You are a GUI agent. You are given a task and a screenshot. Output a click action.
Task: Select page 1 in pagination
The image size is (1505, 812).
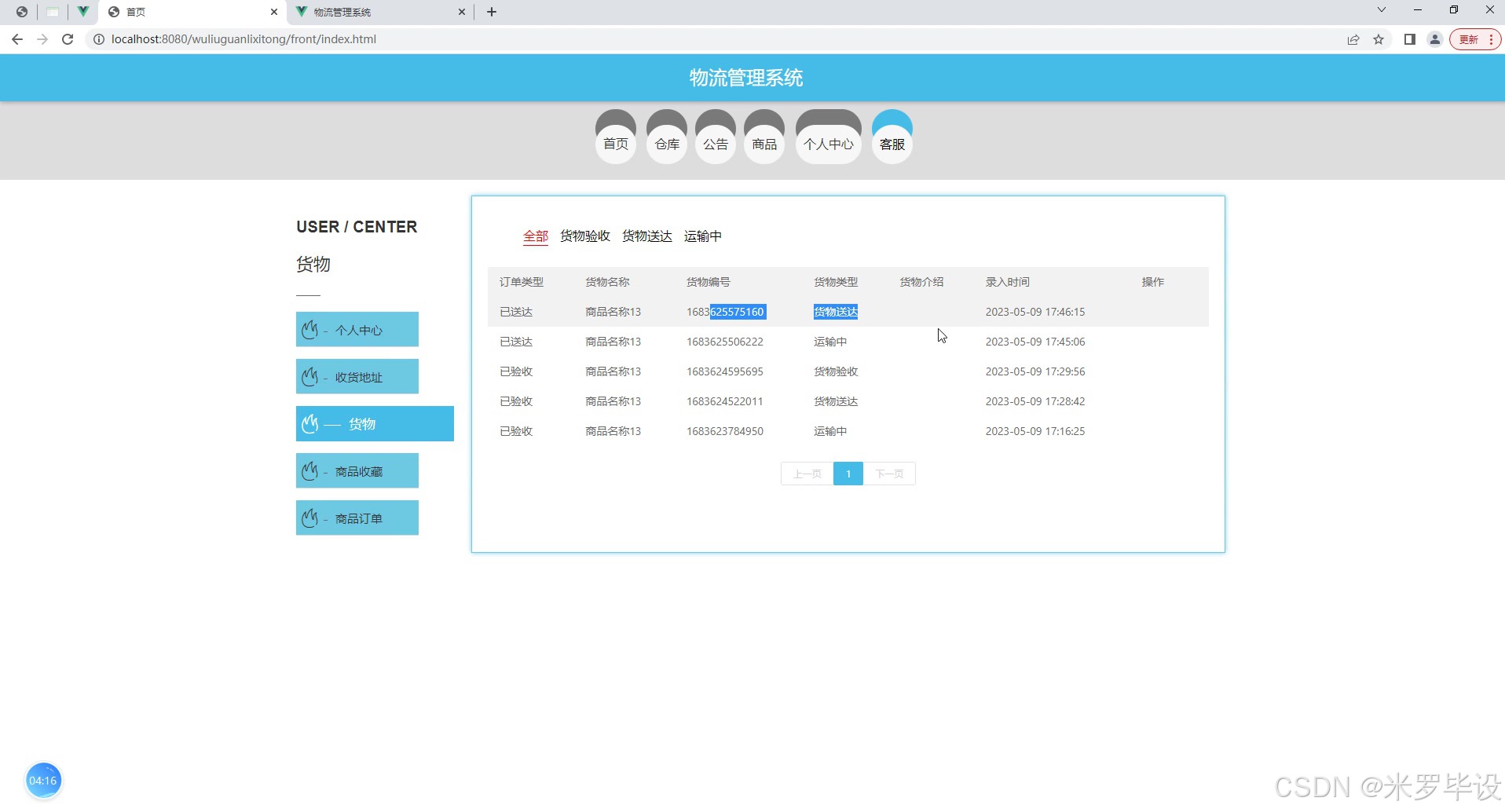point(848,474)
